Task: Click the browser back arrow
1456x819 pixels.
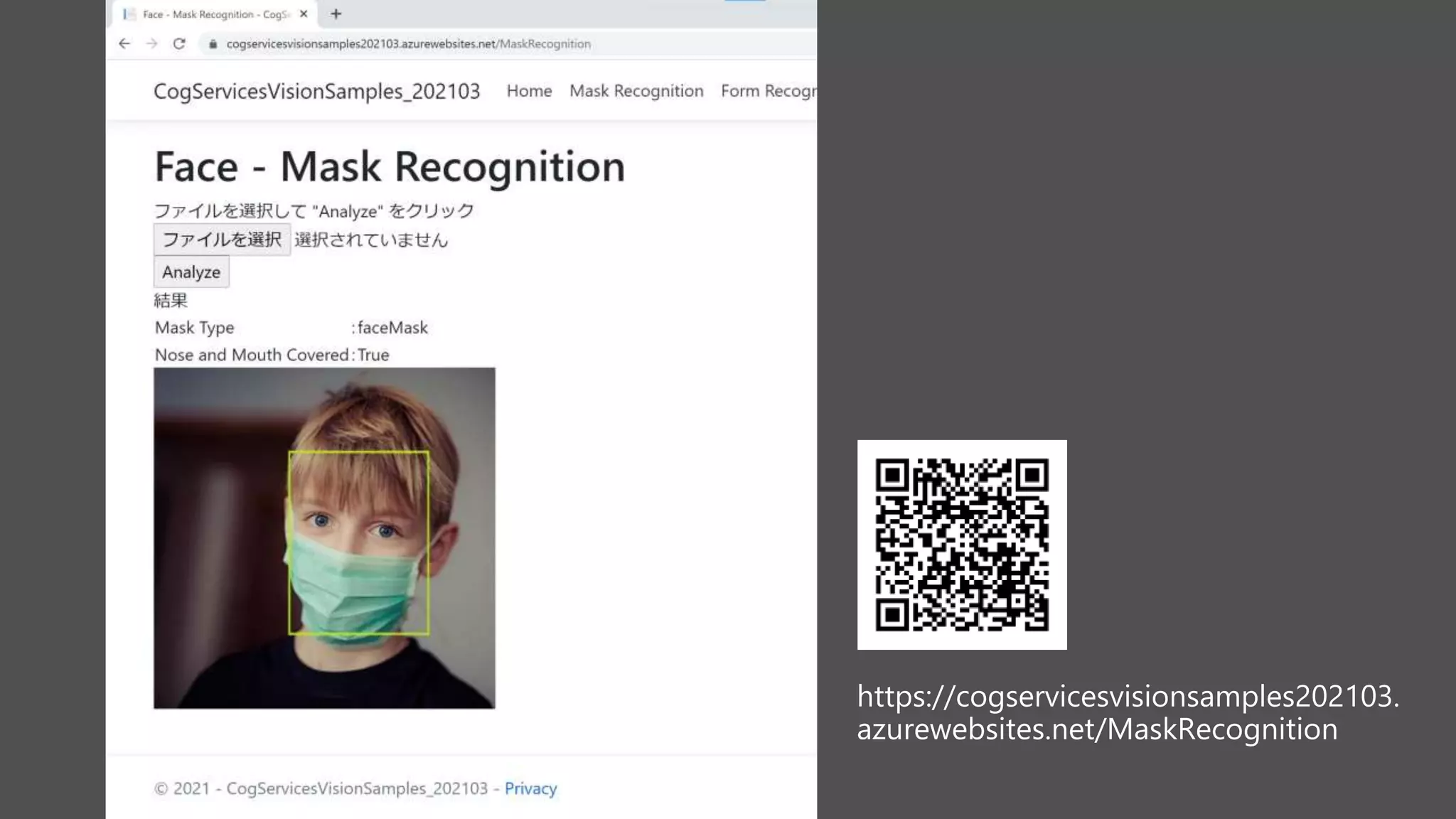Action: [x=124, y=44]
